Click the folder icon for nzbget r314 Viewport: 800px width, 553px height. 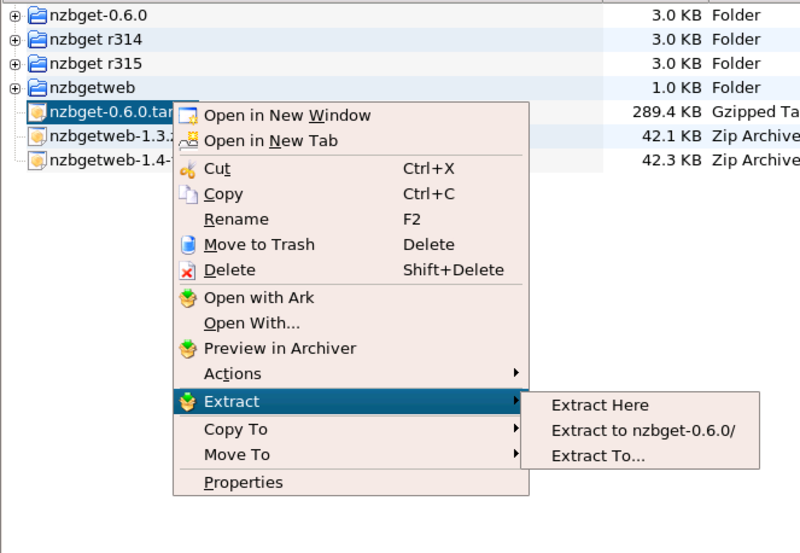37,40
